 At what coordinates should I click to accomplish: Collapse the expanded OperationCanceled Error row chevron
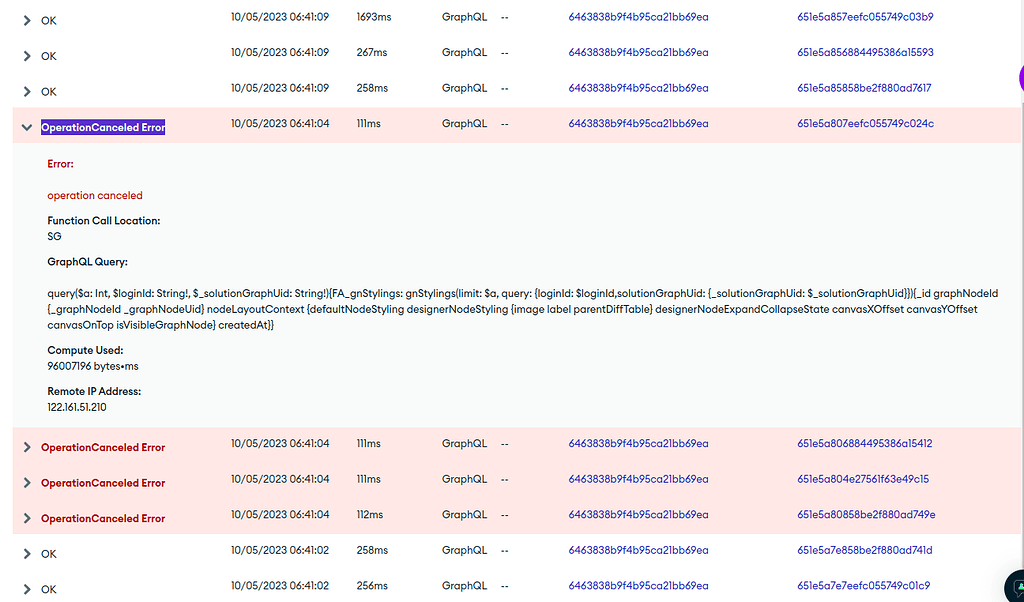tap(27, 128)
